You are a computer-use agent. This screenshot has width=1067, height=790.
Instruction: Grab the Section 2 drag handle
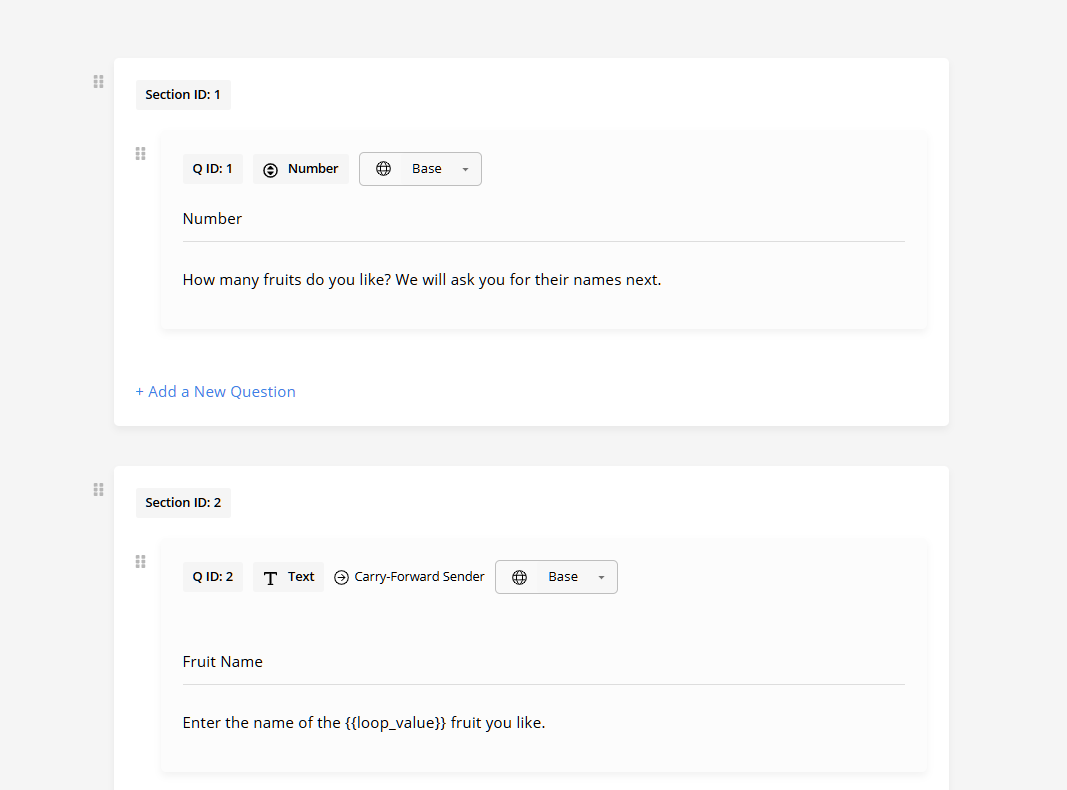(99, 490)
